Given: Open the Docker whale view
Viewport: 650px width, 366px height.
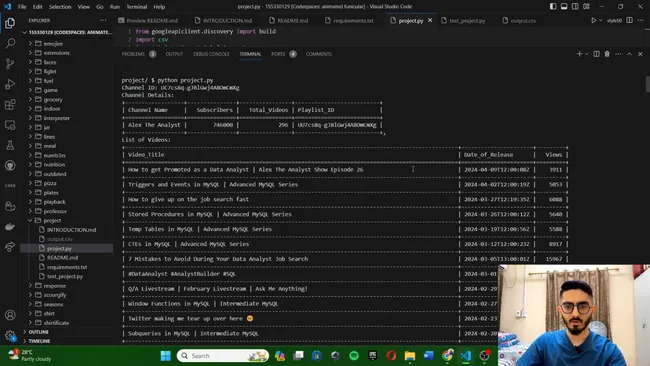Looking at the screenshot, I should 10,227.
